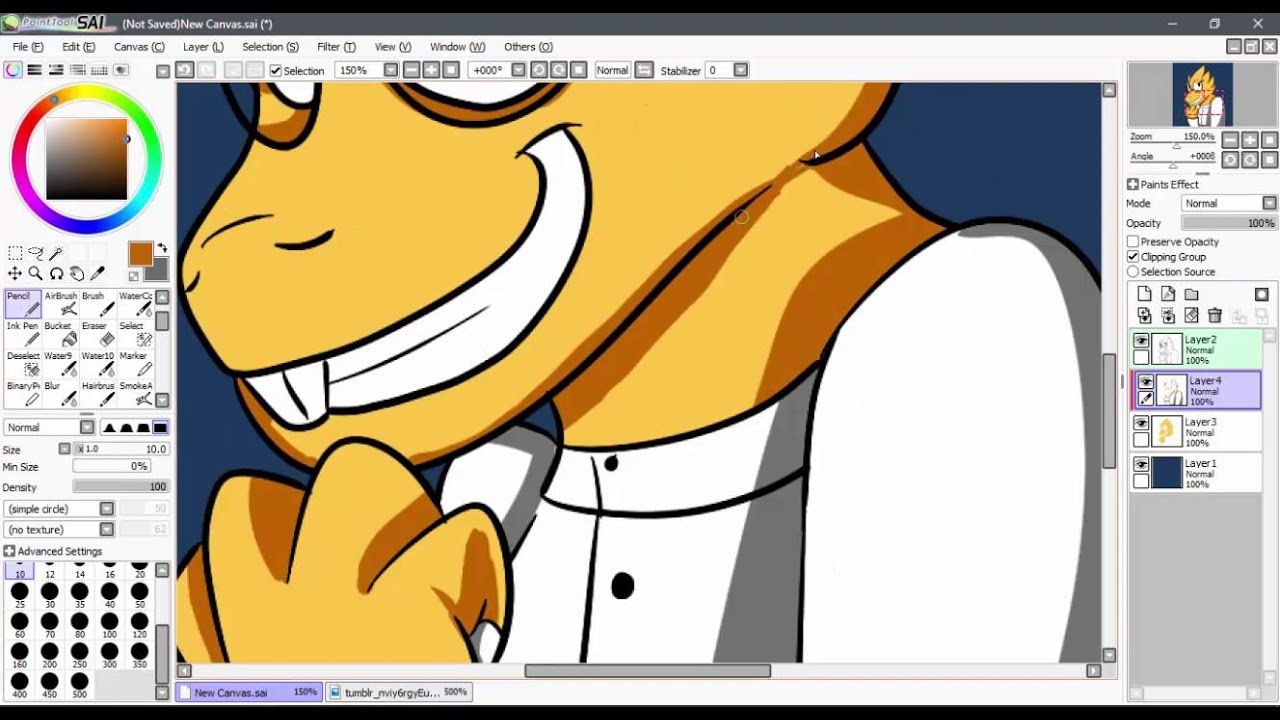The height and width of the screenshot is (720, 1280).
Task: Select the Brush tool
Action: pyautogui.click(x=98, y=304)
